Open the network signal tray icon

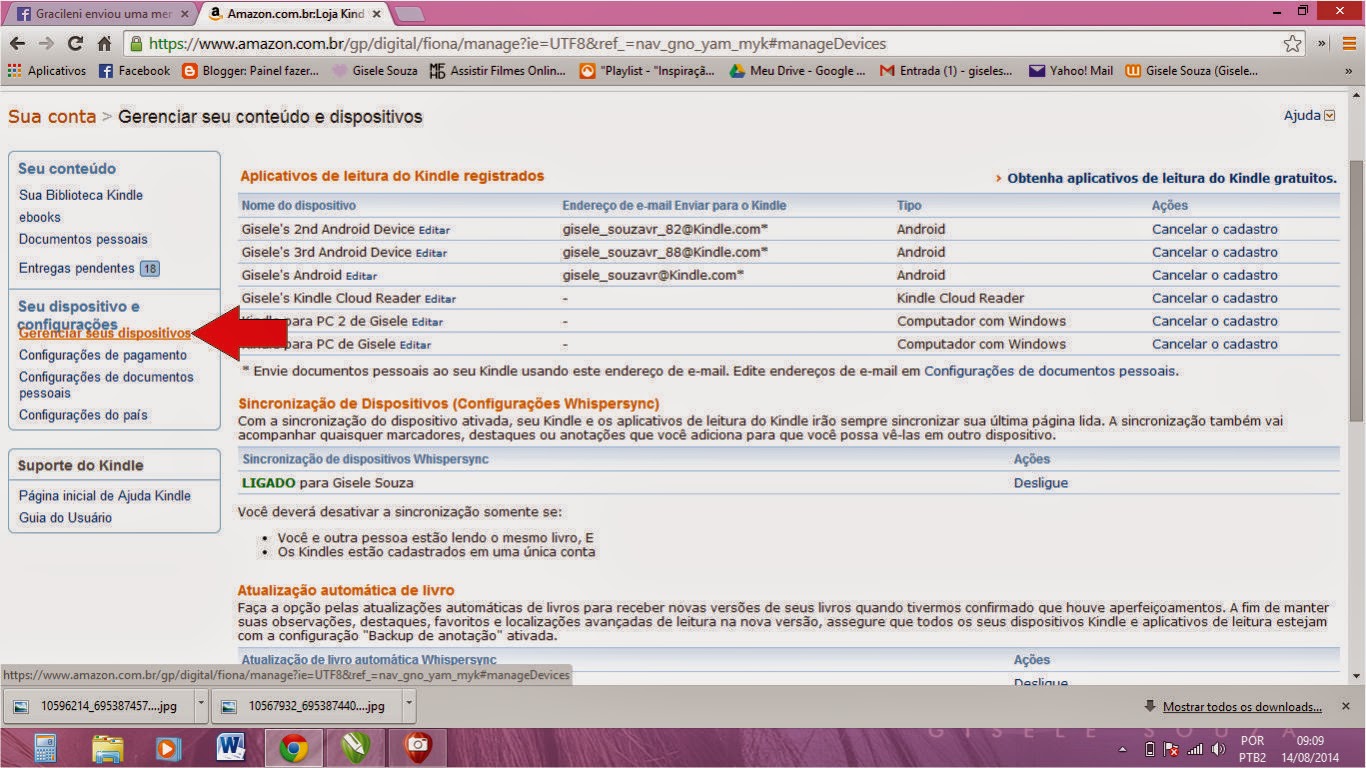[1195, 749]
